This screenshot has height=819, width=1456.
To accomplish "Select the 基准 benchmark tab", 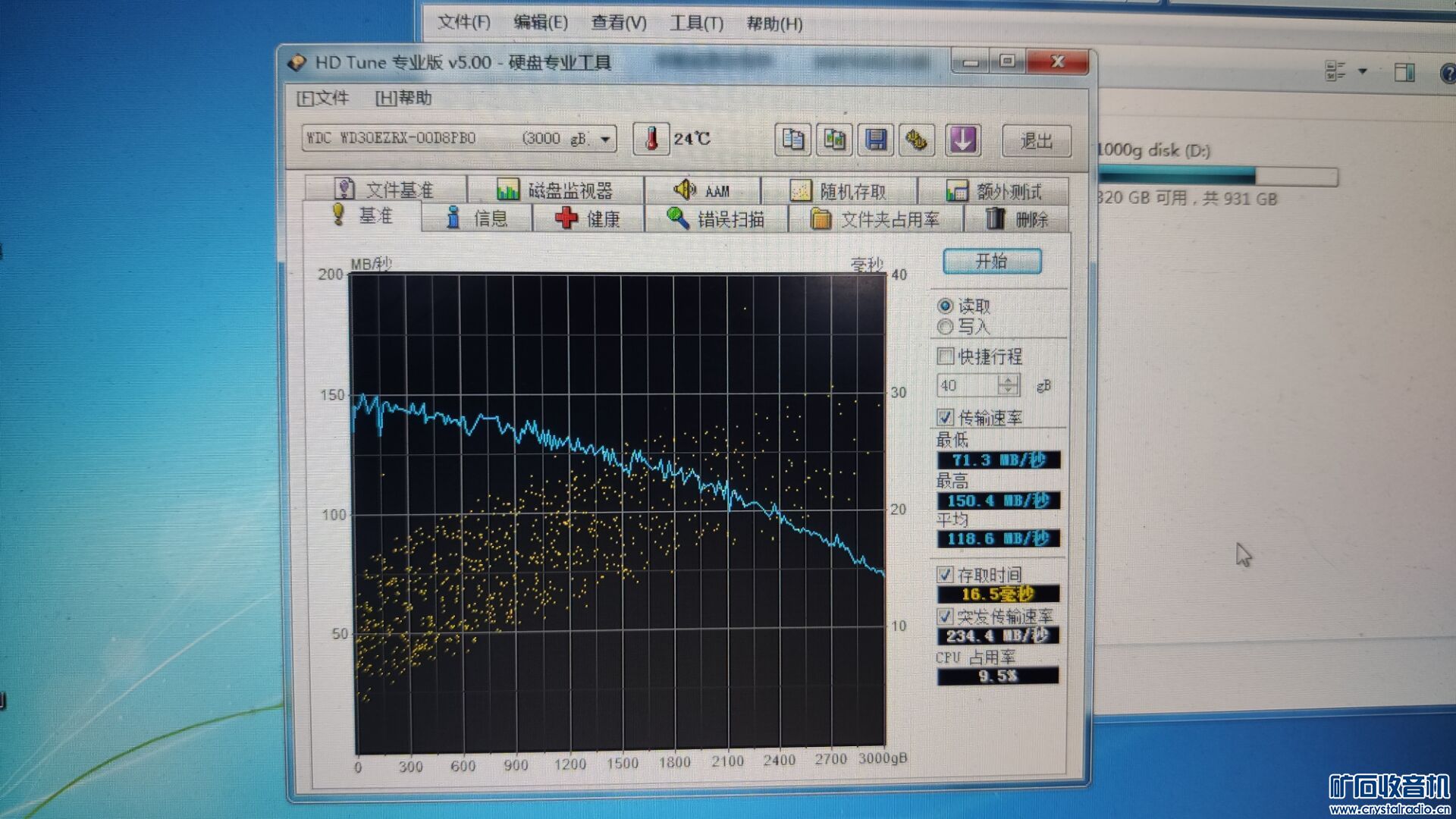I will (362, 216).
